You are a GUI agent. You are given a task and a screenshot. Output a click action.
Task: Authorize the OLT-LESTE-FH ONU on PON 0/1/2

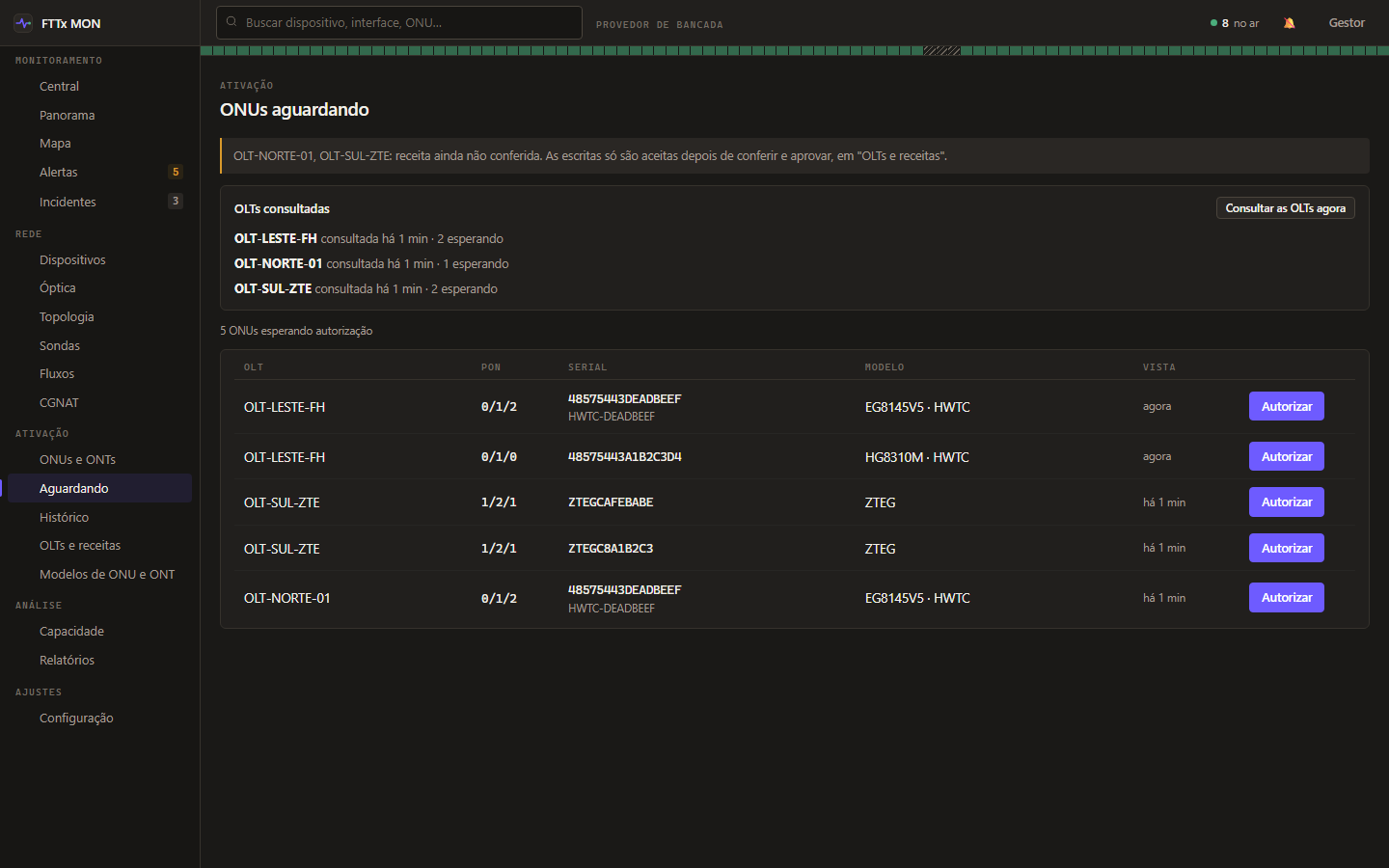[1287, 406]
